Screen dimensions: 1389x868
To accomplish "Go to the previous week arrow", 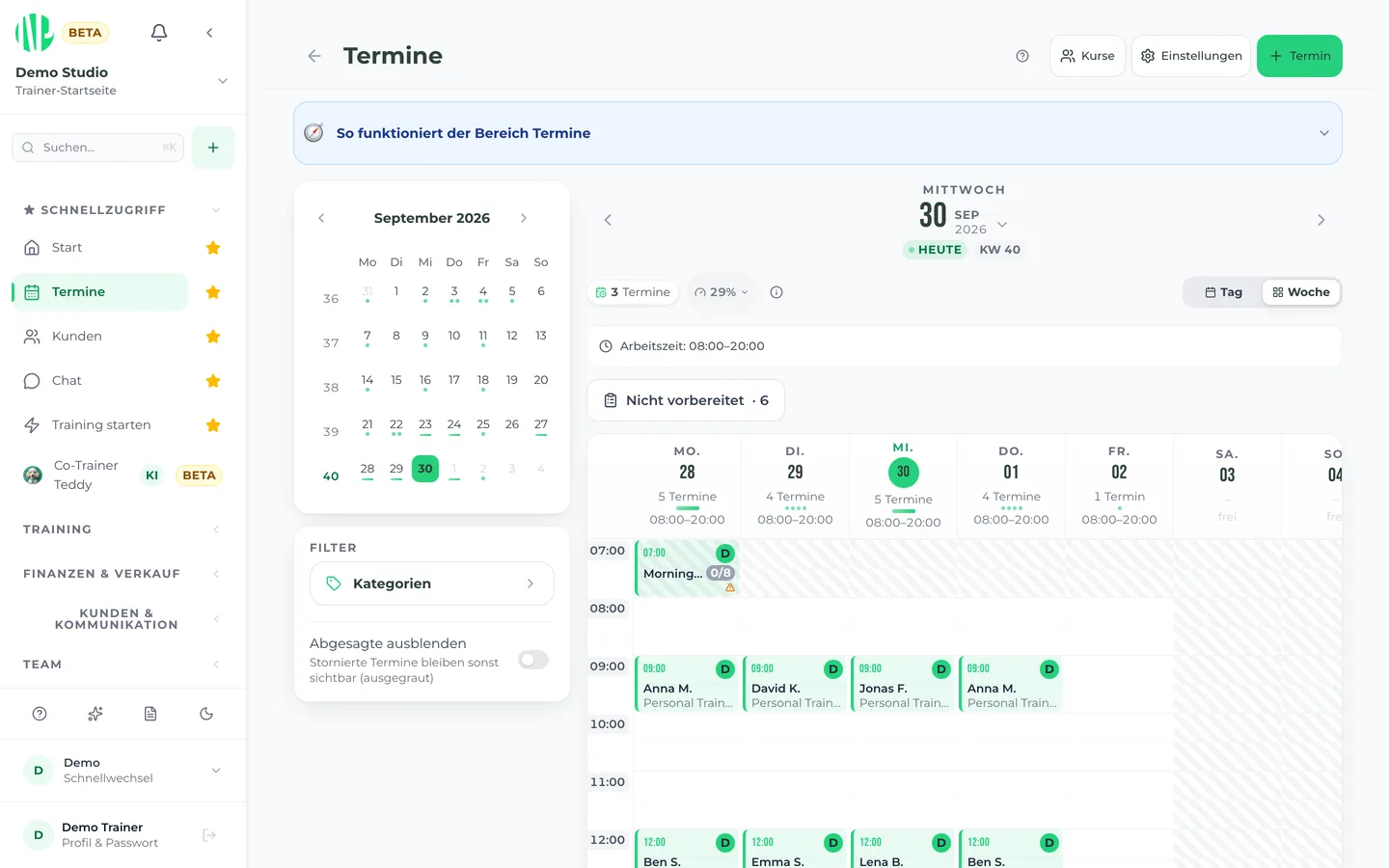I will pyautogui.click(x=608, y=220).
